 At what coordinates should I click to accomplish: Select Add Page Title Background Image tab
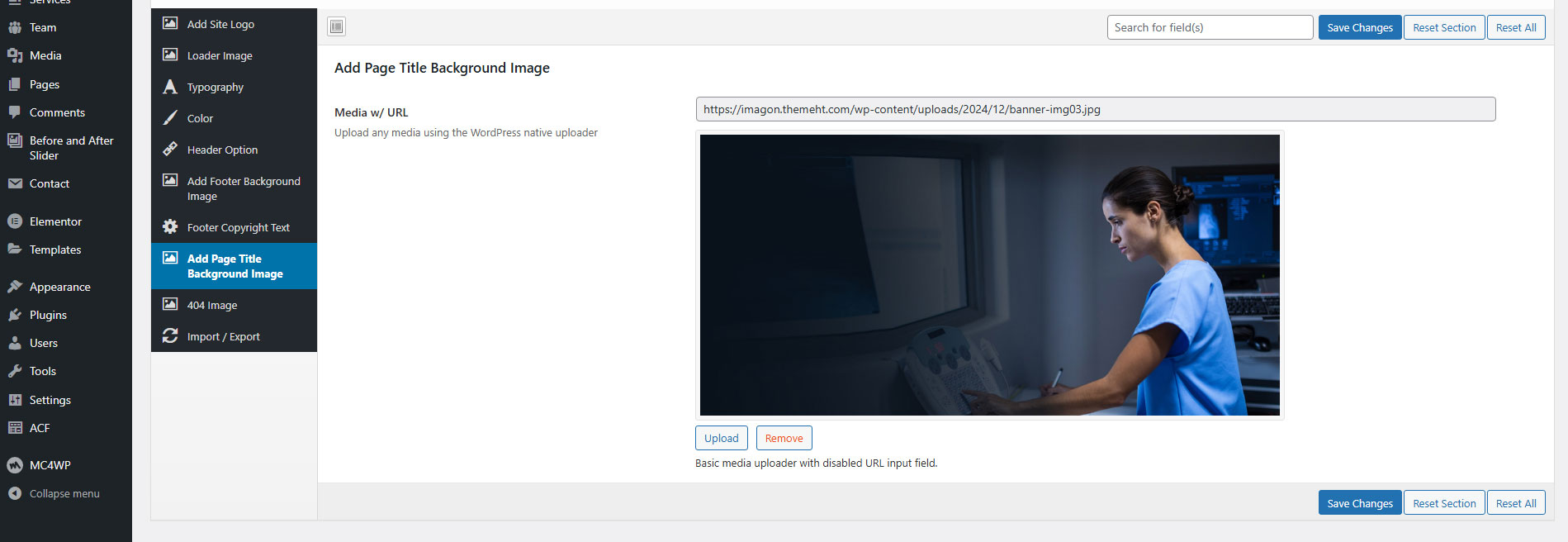pyautogui.click(x=234, y=266)
